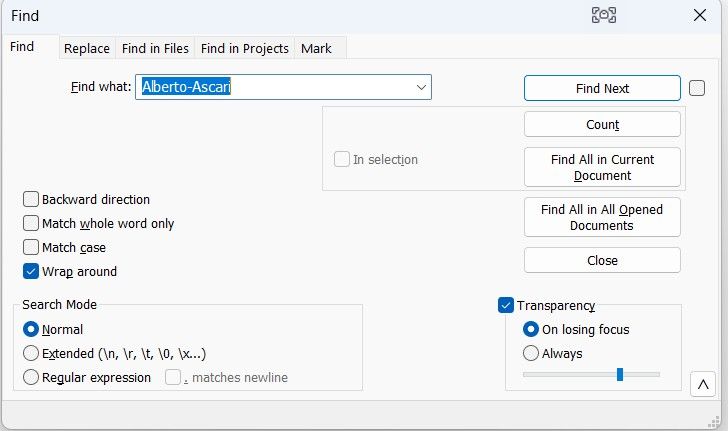728x431 pixels.
Task: Open the Find in Files tab
Action: pos(155,48)
